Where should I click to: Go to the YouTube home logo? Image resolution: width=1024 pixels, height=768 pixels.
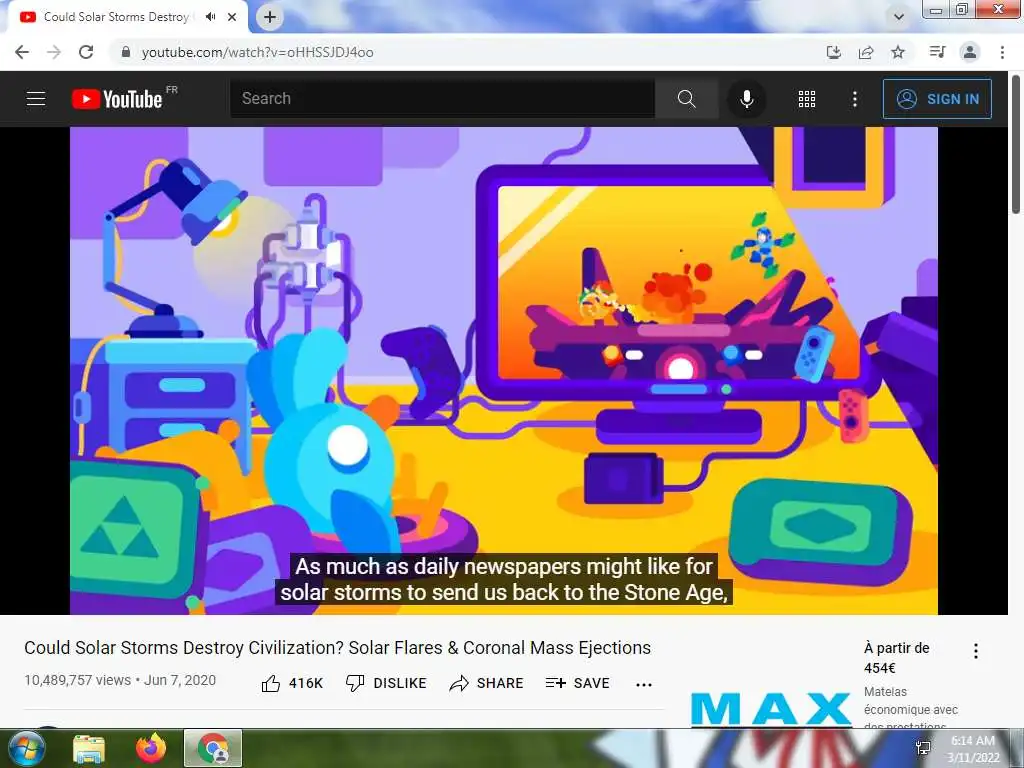pyautogui.click(x=118, y=99)
